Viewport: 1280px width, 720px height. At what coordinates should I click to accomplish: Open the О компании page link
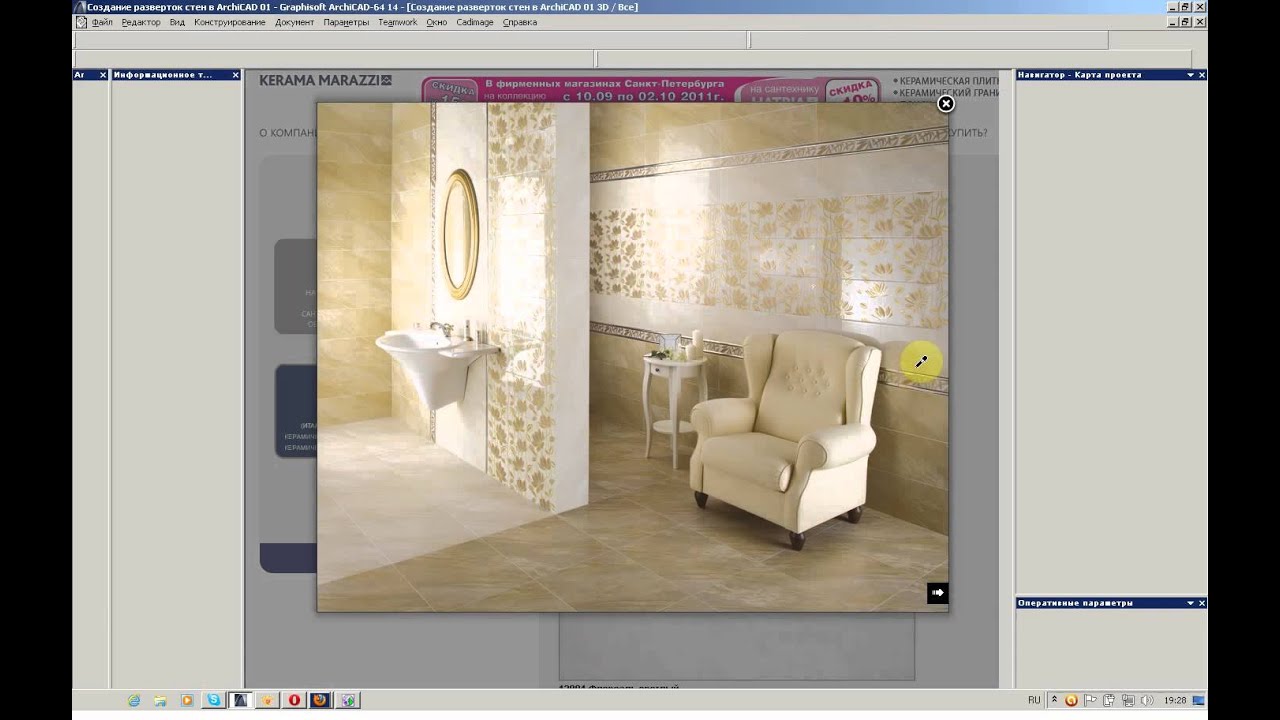(x=288, y=132)
